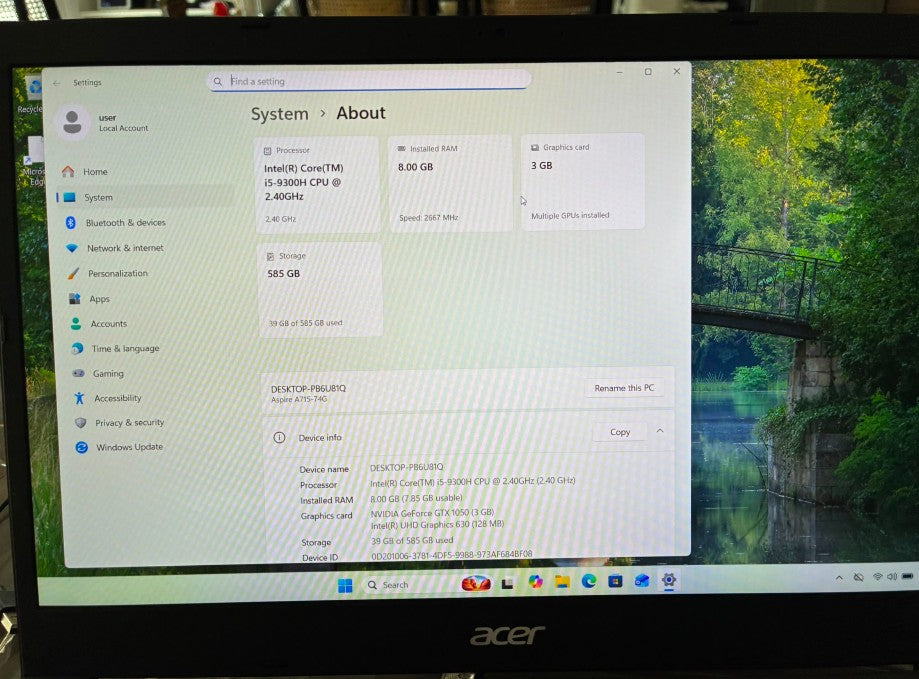The image size is (919, 679).
Task: Copy the device info
Action: point(620,432)
